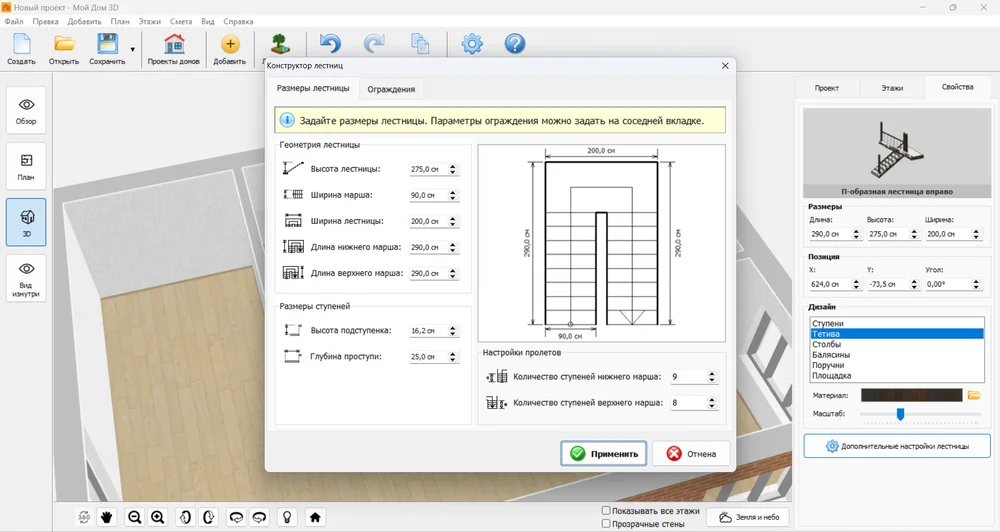Click the Земля и небо button
Image resolution: width=1000 pixels, height=532 pixels.
pyautogui.click(x=749, y=517)
